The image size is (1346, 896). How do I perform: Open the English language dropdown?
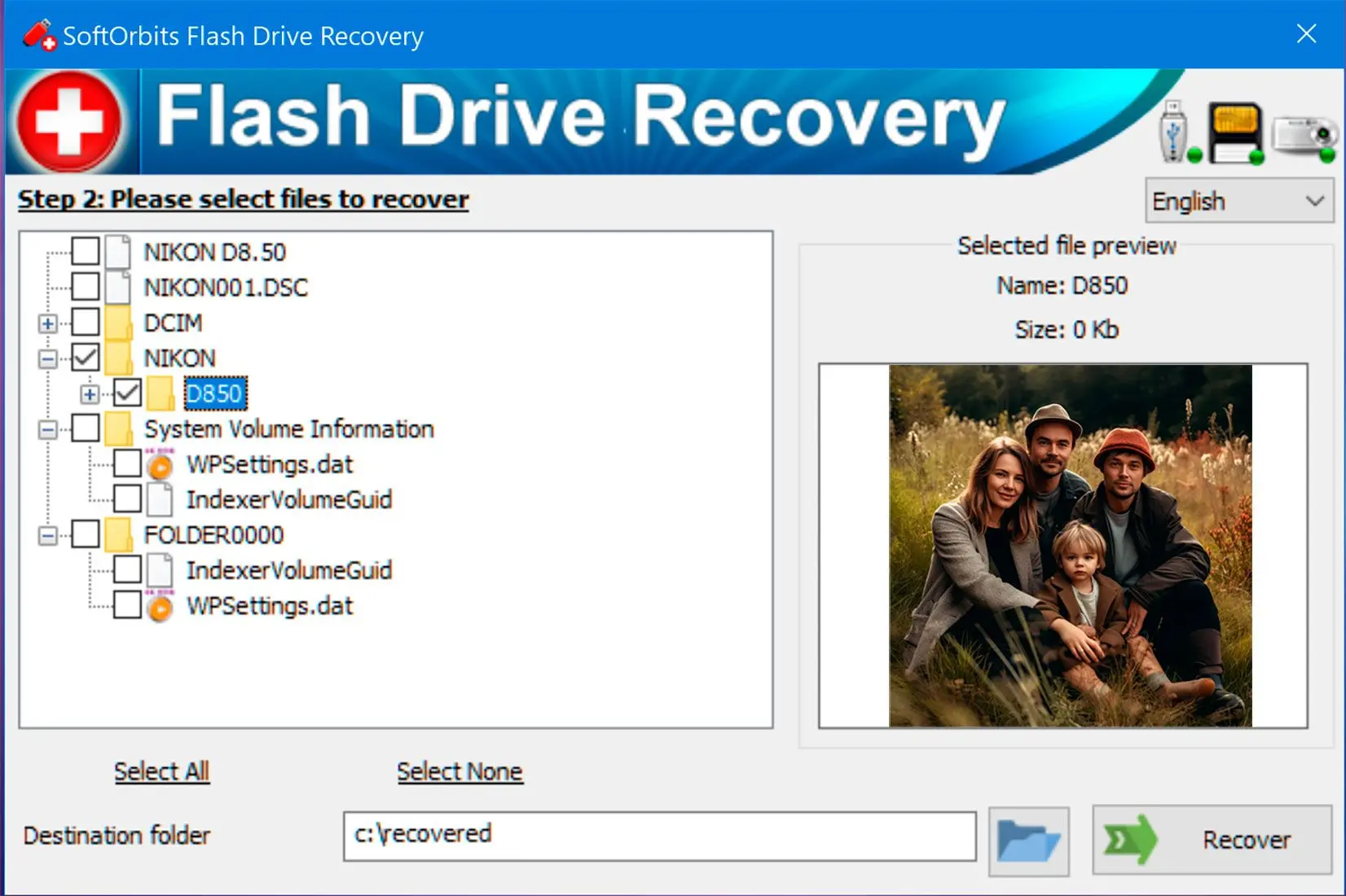click(x=1239, y=200)
